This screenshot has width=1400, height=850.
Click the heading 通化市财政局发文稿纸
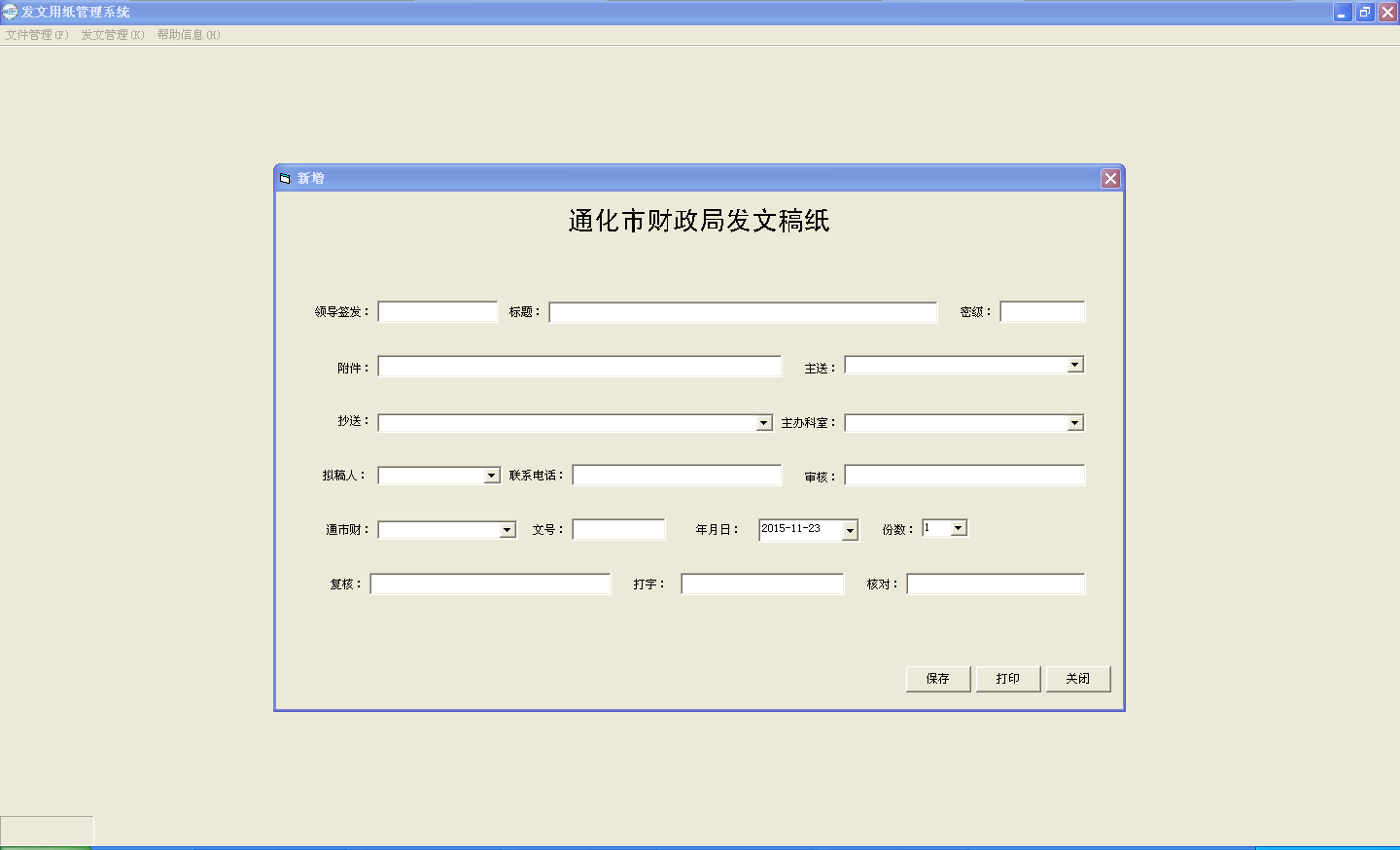699,221
